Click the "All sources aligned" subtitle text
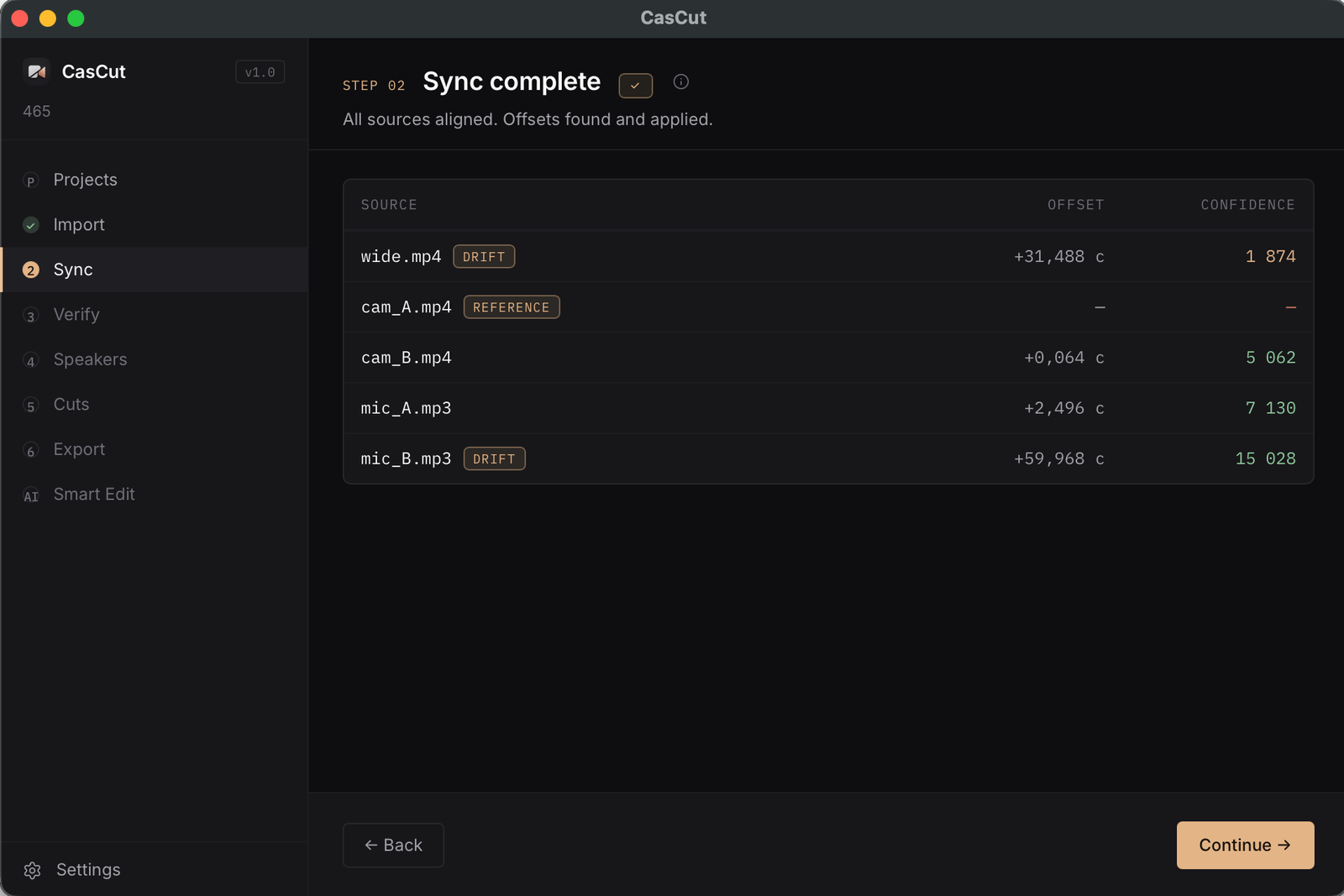This screenshot has height=896, width=1344. tap(528, 119)
